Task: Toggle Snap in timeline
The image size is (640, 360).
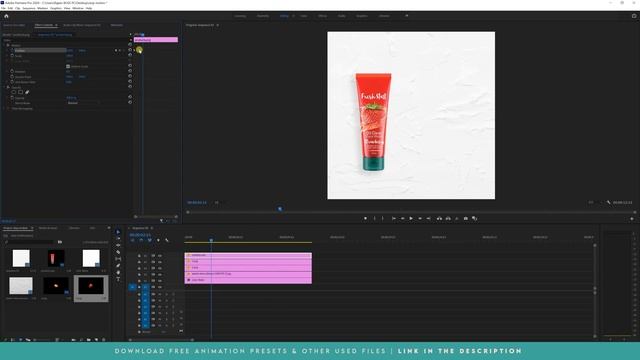Action: [x=141, y=240]
